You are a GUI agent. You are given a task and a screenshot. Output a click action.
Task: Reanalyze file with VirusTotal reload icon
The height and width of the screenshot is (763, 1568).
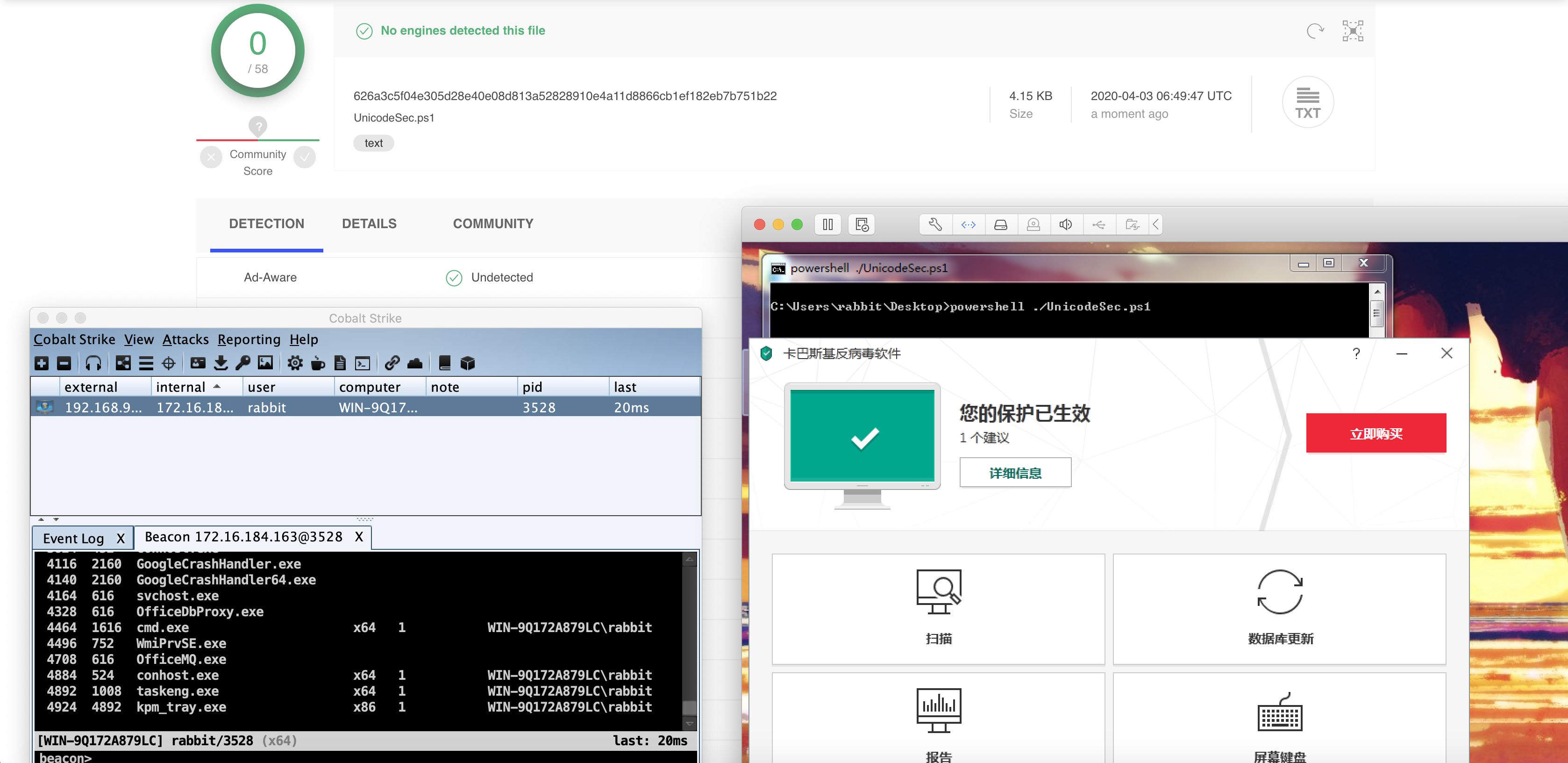click(x=1315, y=31)
